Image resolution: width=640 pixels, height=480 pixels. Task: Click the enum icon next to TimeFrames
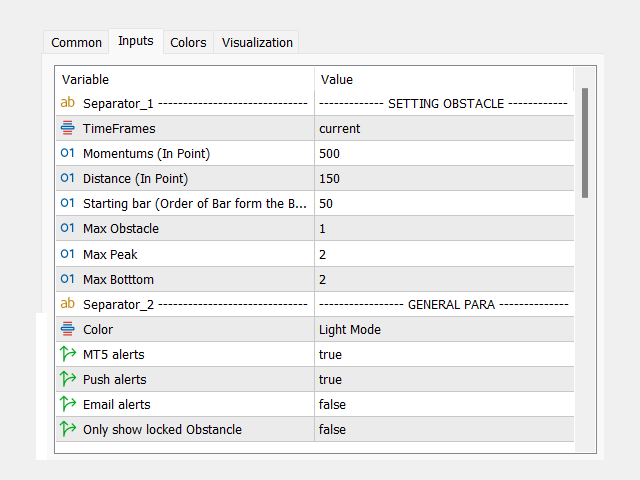coord(68,128)
